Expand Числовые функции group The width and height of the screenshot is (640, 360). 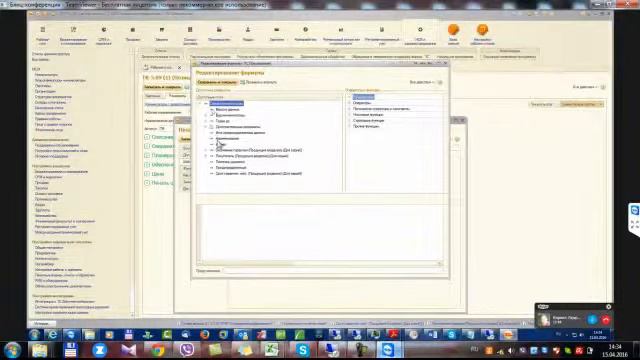point(349,115)
